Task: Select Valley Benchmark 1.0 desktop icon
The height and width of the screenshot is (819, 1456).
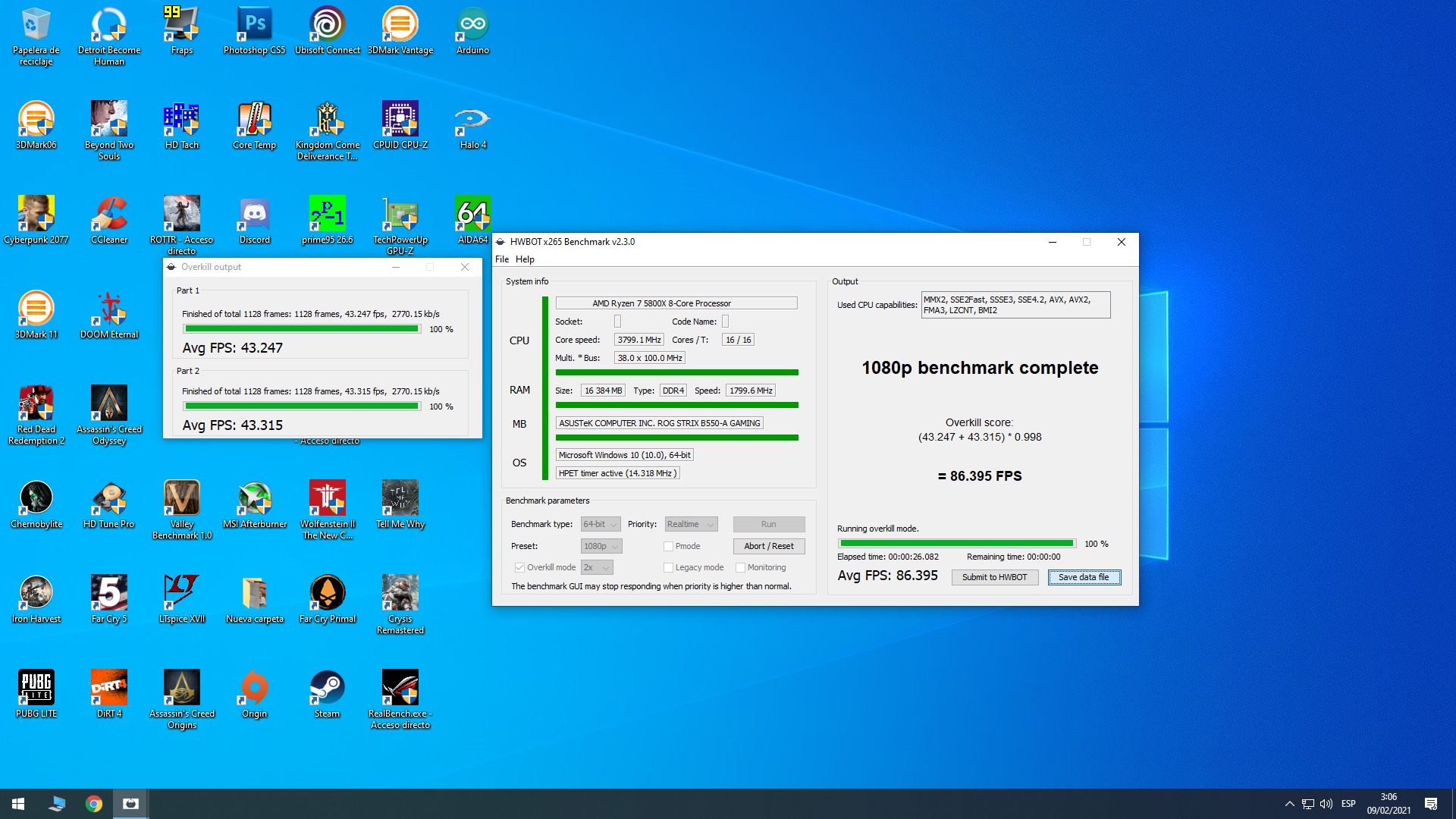Action: point(182,510)
